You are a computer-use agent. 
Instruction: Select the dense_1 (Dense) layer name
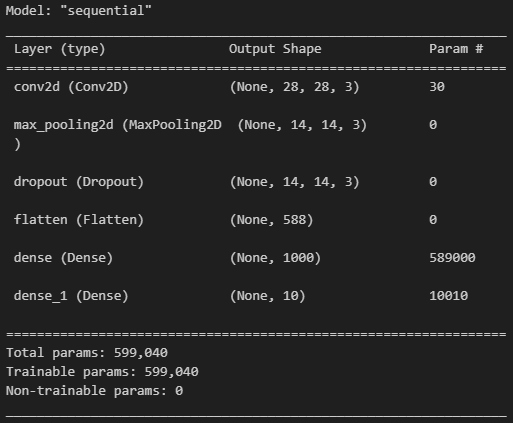[71, 296]
